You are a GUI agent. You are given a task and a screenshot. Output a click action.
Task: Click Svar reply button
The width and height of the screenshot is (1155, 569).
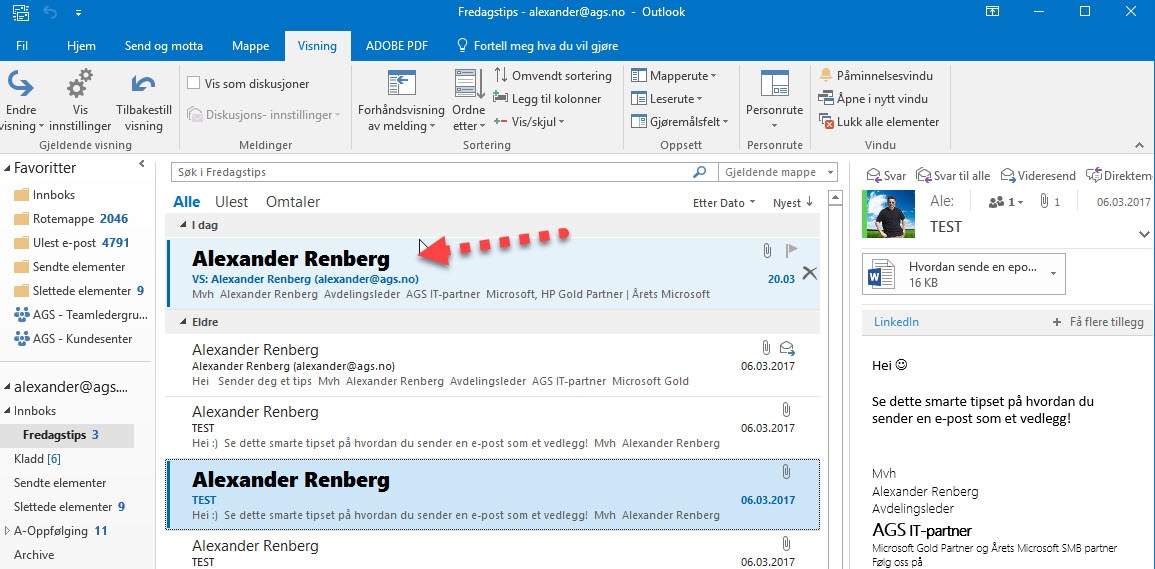coord(886,175)
